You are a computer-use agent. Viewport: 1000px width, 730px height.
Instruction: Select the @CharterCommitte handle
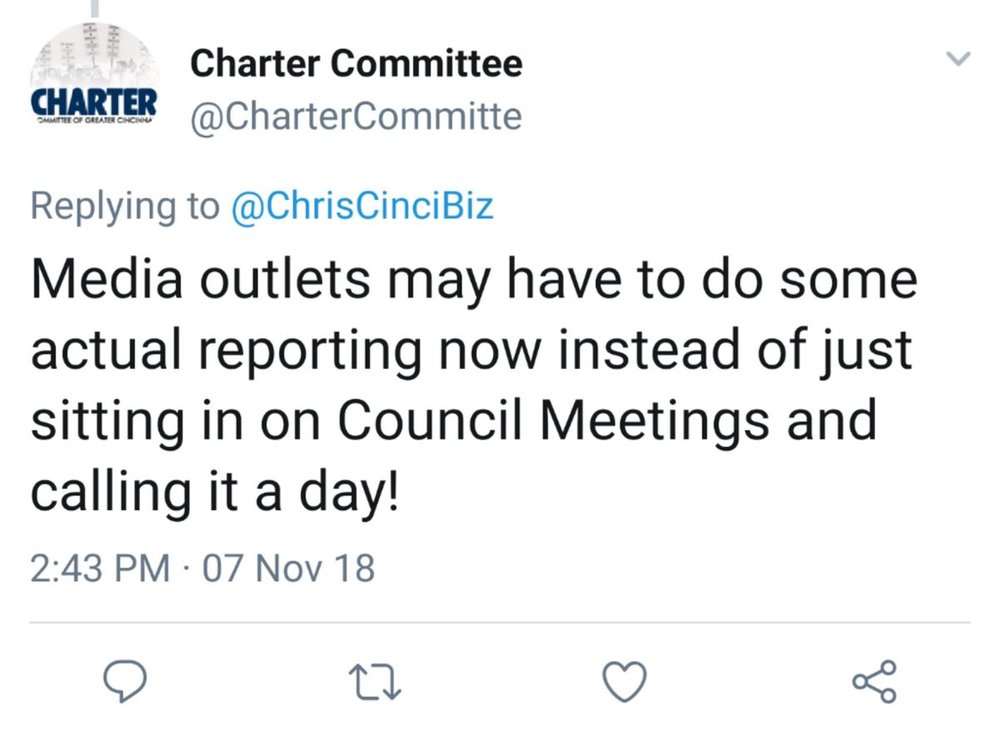[x=356, y=116]
